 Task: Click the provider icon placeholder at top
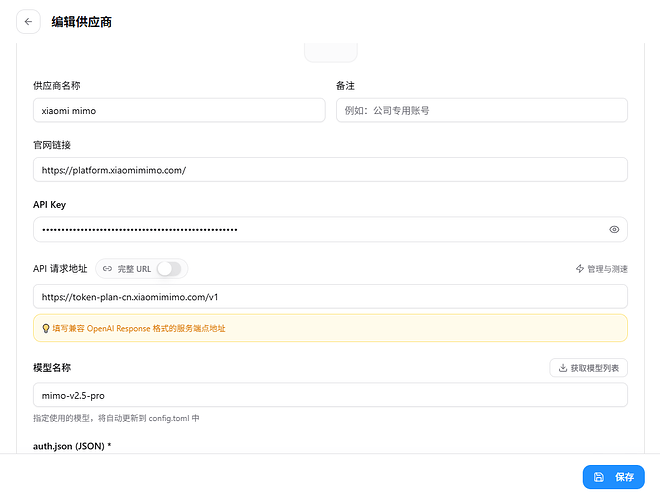click(x=331, y=52)
